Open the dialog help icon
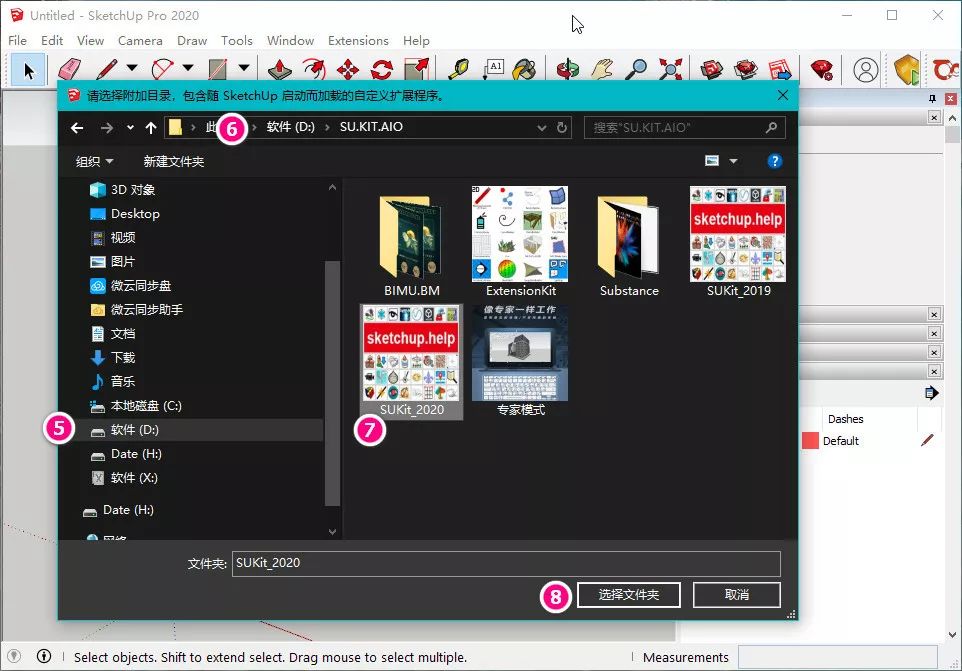 point(774,161)
